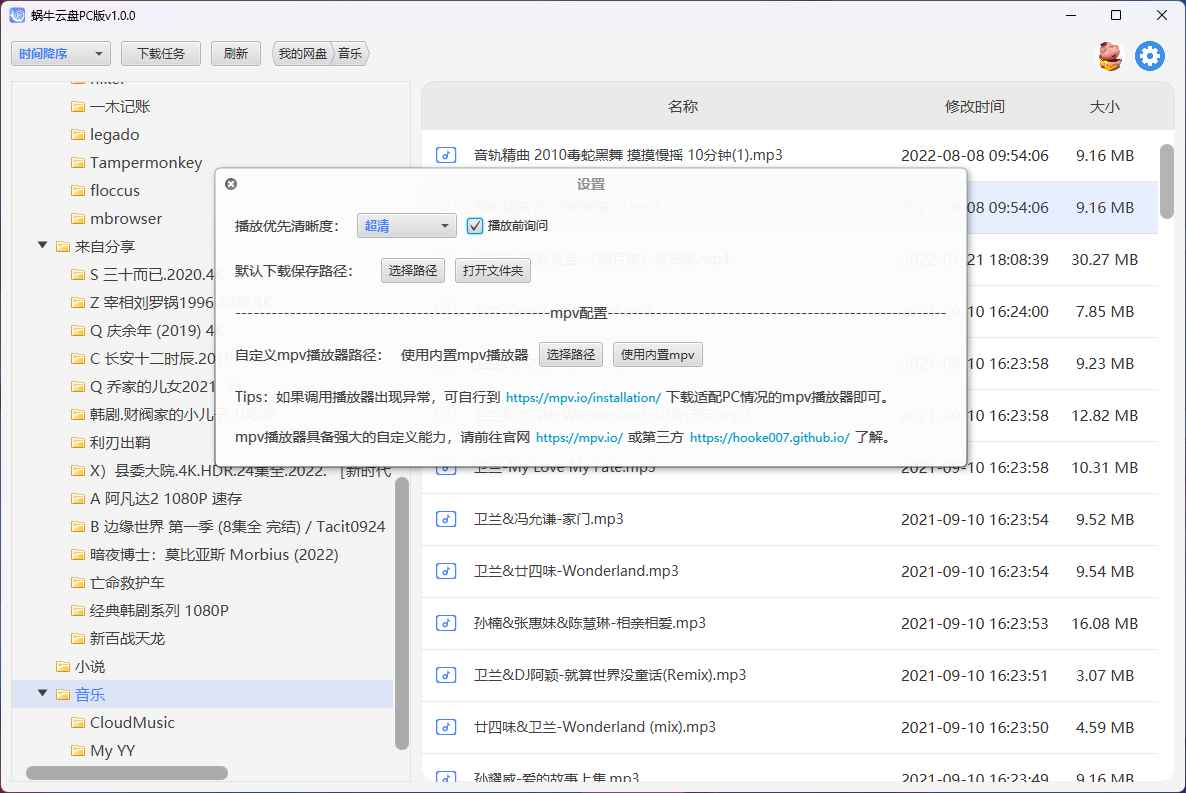This screenshot has height=793, width=1186.
Task: Uncheck the 播放前询问 checkbox
Action: pos(474,225)
